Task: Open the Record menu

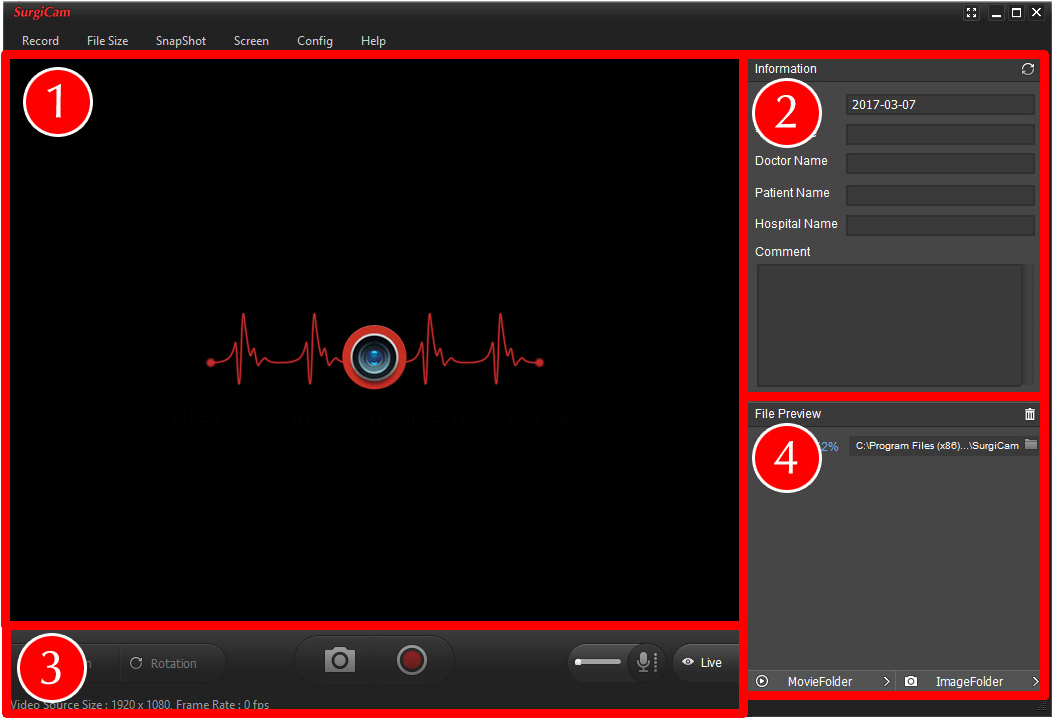Action: [40, 41]
